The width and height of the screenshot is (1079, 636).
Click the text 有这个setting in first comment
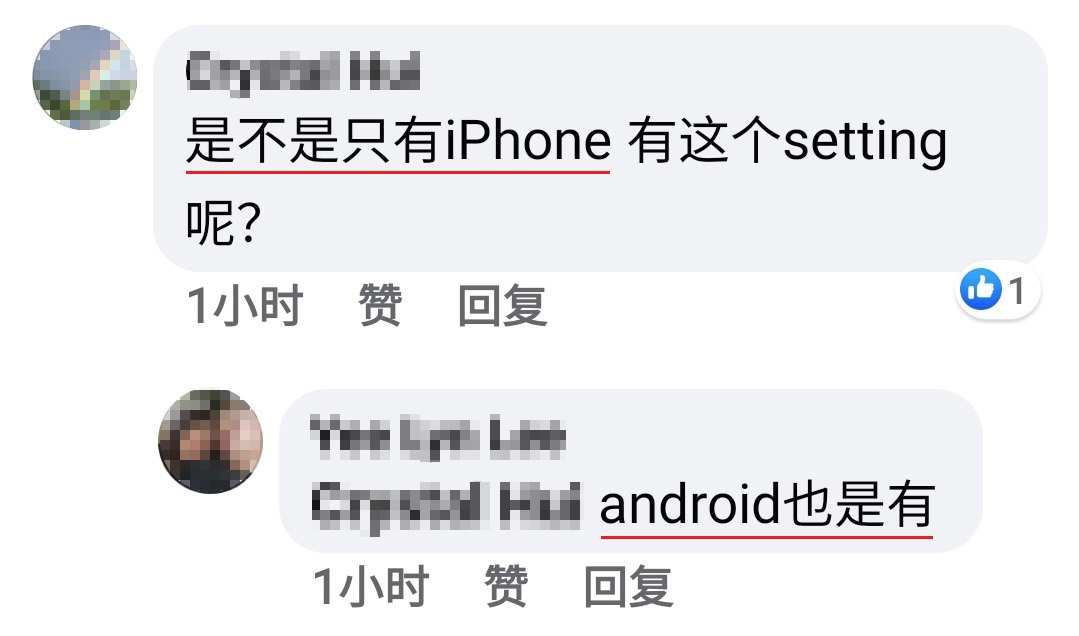point(787,141)
